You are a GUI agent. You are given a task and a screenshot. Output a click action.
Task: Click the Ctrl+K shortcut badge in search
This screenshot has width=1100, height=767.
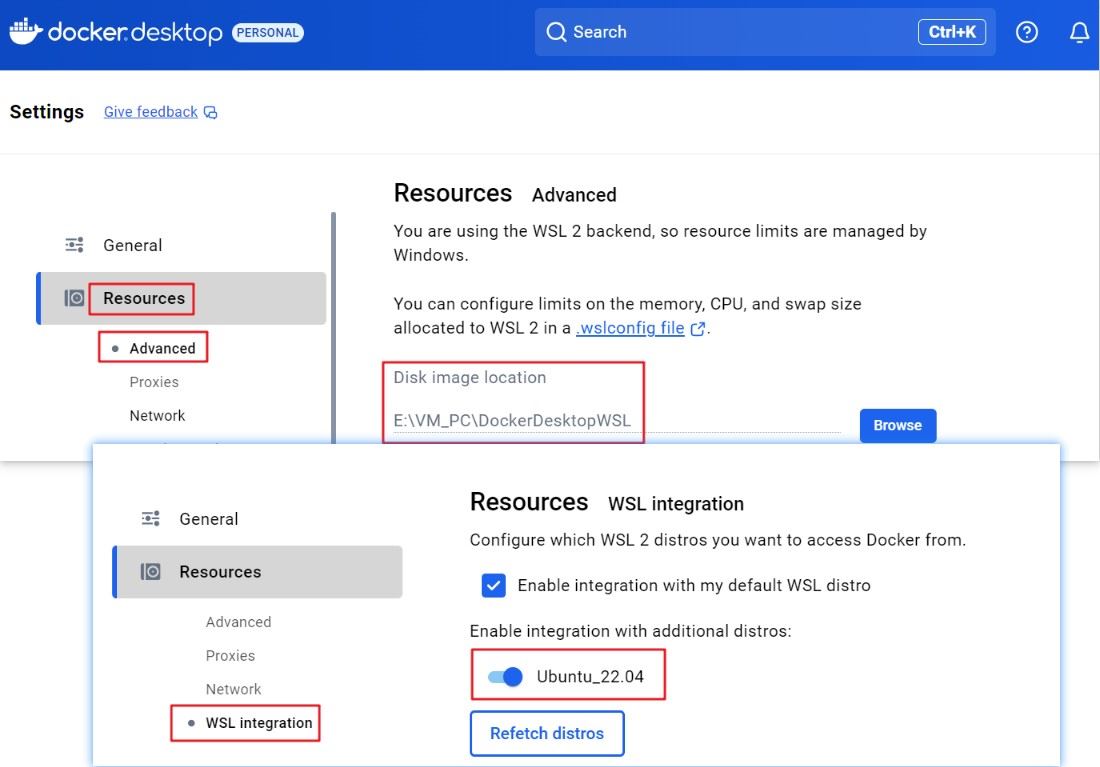point(951,32)
